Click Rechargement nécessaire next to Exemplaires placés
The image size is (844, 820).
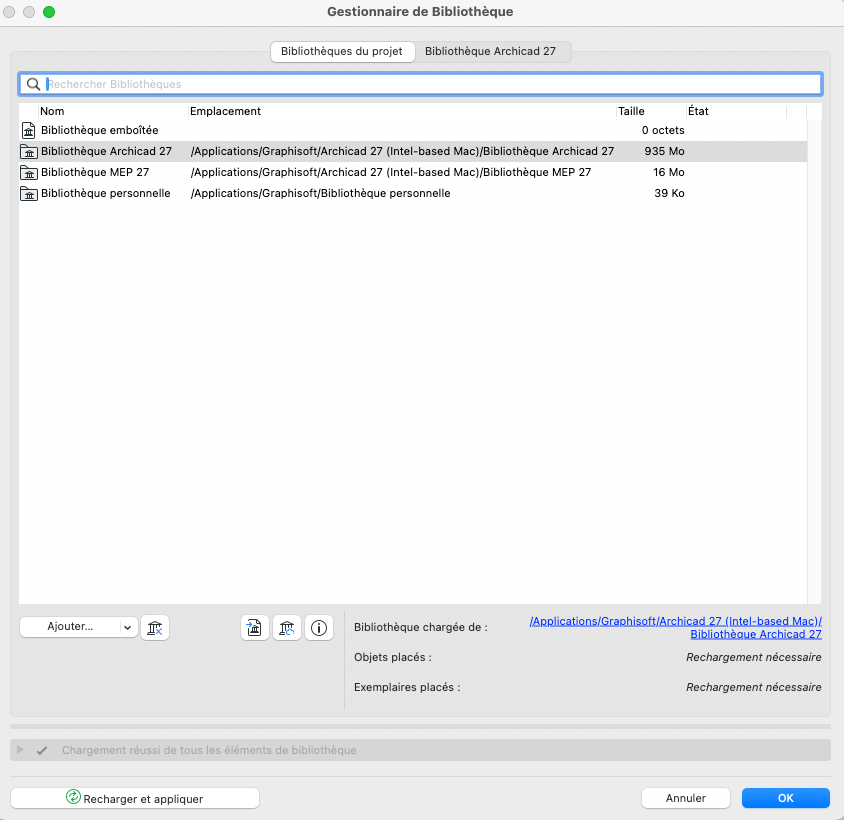pyautogui.click(x=754, y=688)
